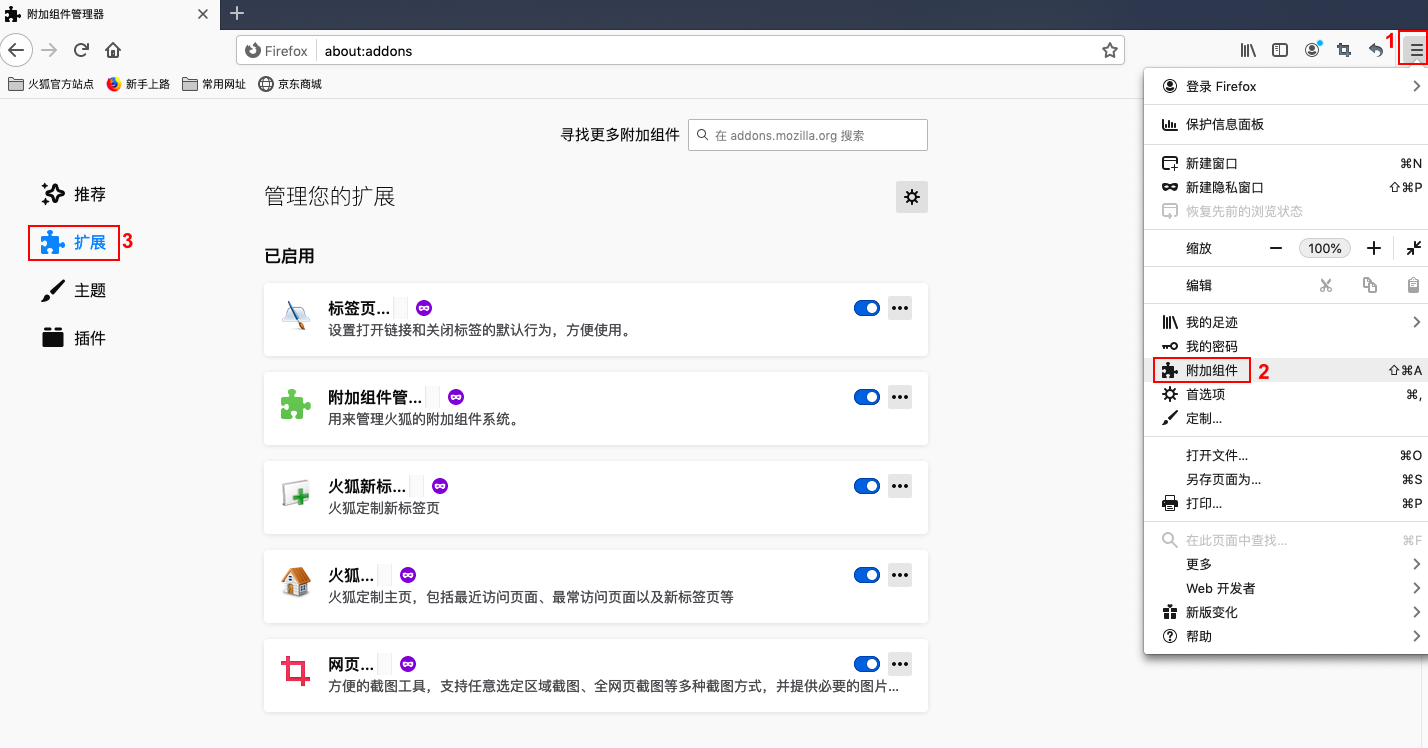Open the hamburger application menu
This screenshot has height=748, width=1428.
click(x=1416, y=50)
